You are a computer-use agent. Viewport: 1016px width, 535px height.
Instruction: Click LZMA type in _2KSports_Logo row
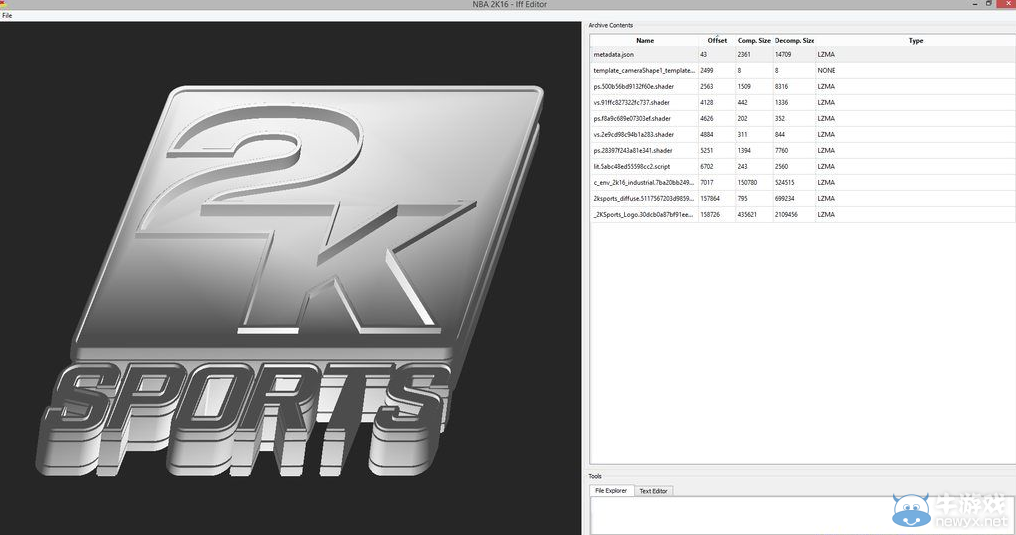[826, 214]
